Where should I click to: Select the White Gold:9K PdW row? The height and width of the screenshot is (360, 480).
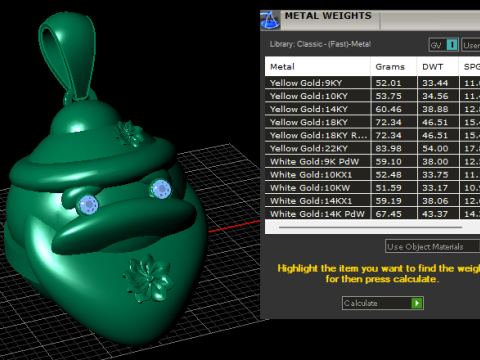pyautogui.click(x=372, y=161)
